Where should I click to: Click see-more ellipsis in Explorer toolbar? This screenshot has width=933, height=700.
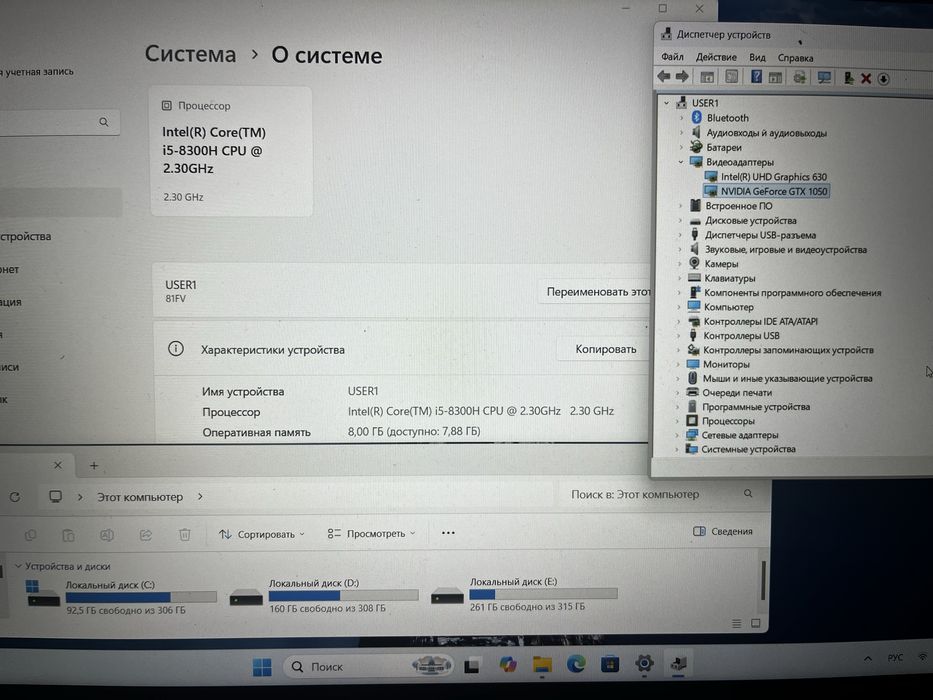[448, 533]
